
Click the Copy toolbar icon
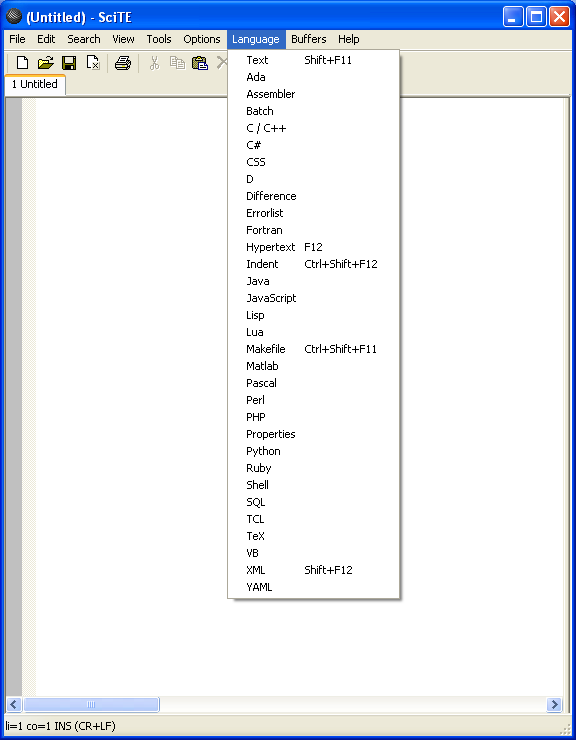[x=177, y=63]
